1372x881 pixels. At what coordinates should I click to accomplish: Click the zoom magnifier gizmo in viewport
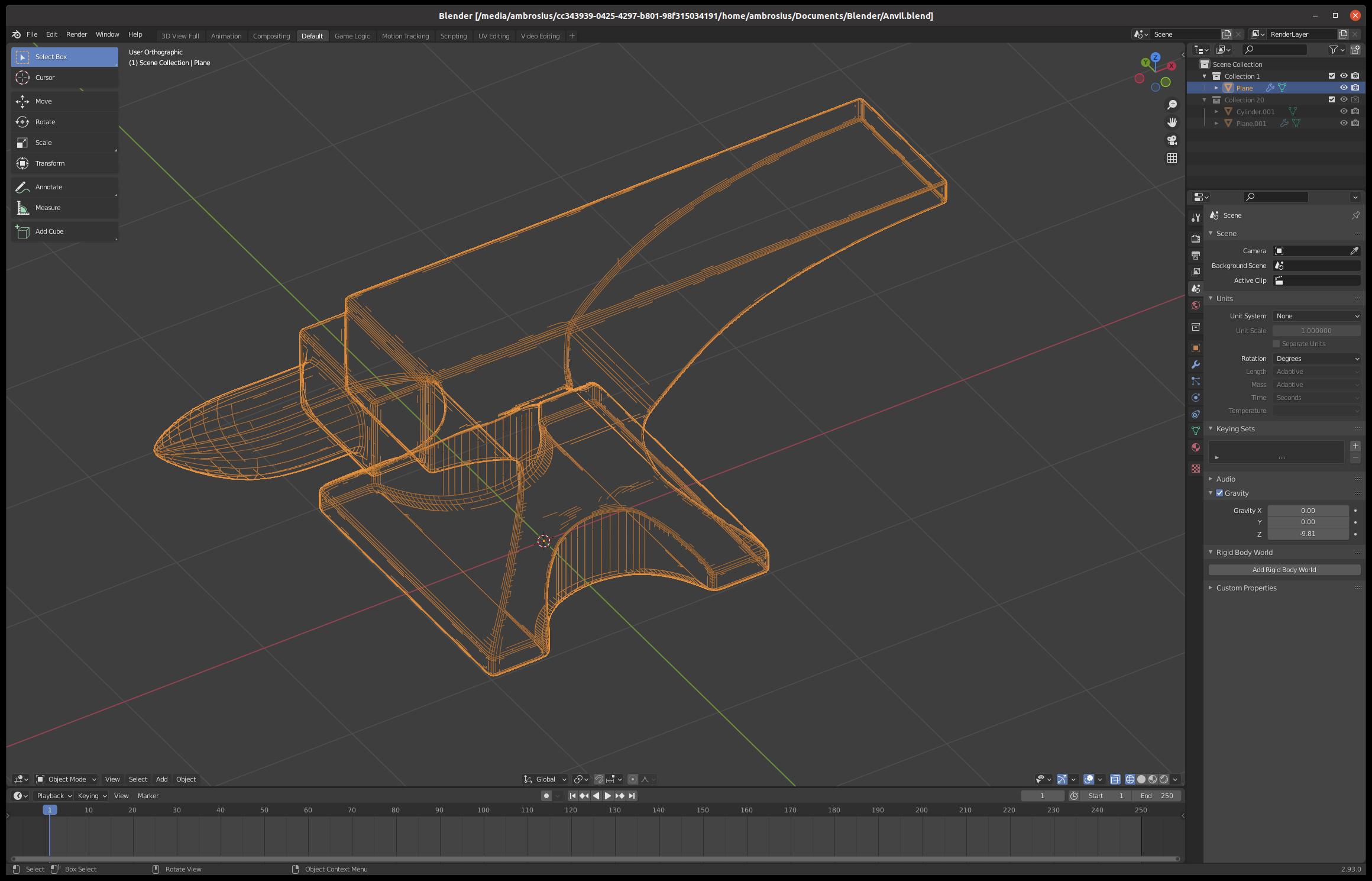[x=1172, y=105]
